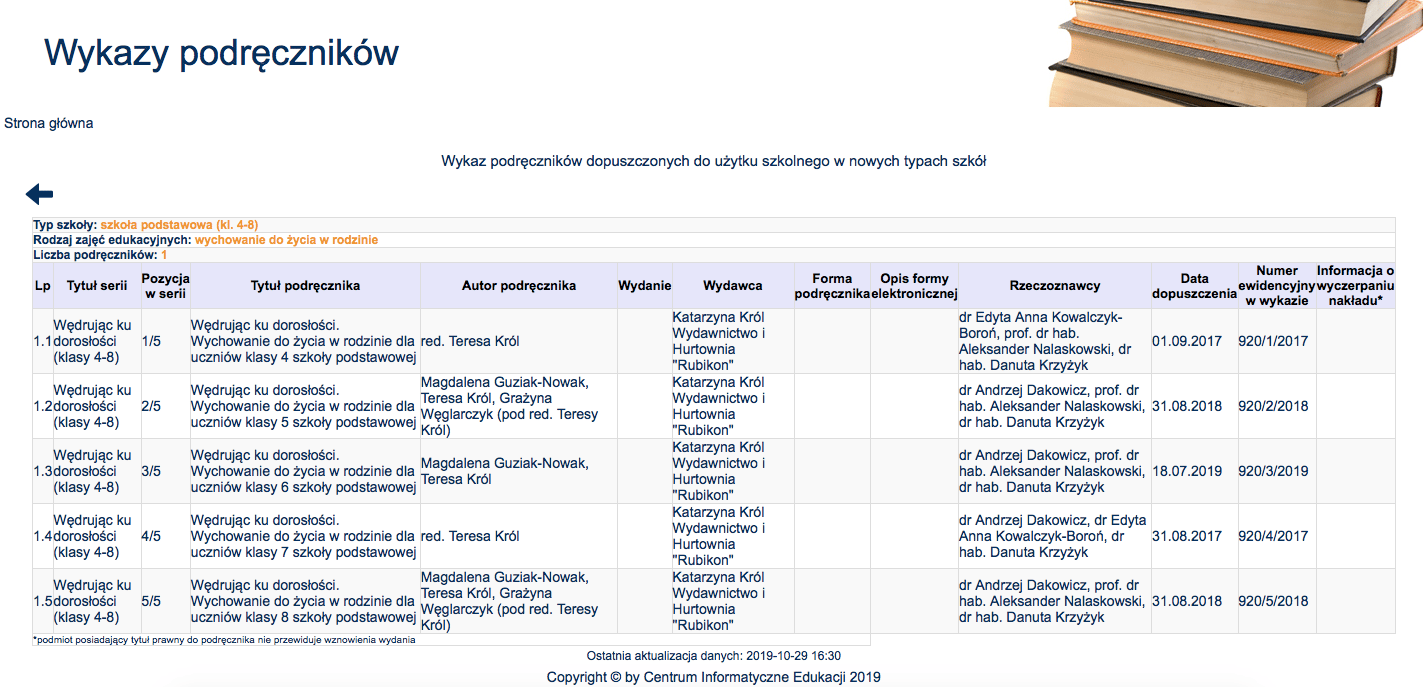
Task: Click record number 920/2/2018
Action: coord(1273,406)
